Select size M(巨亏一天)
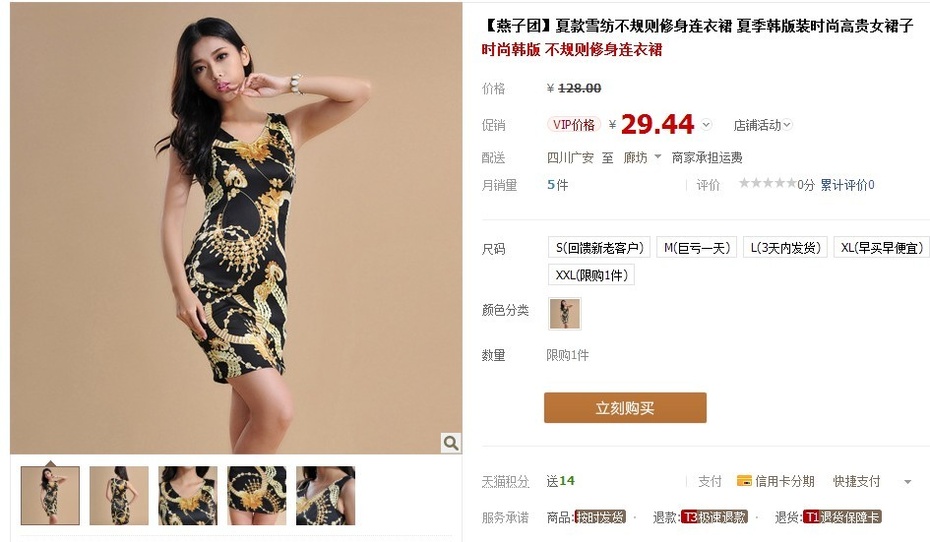This screenshot has height=542, width=930. 696,247
